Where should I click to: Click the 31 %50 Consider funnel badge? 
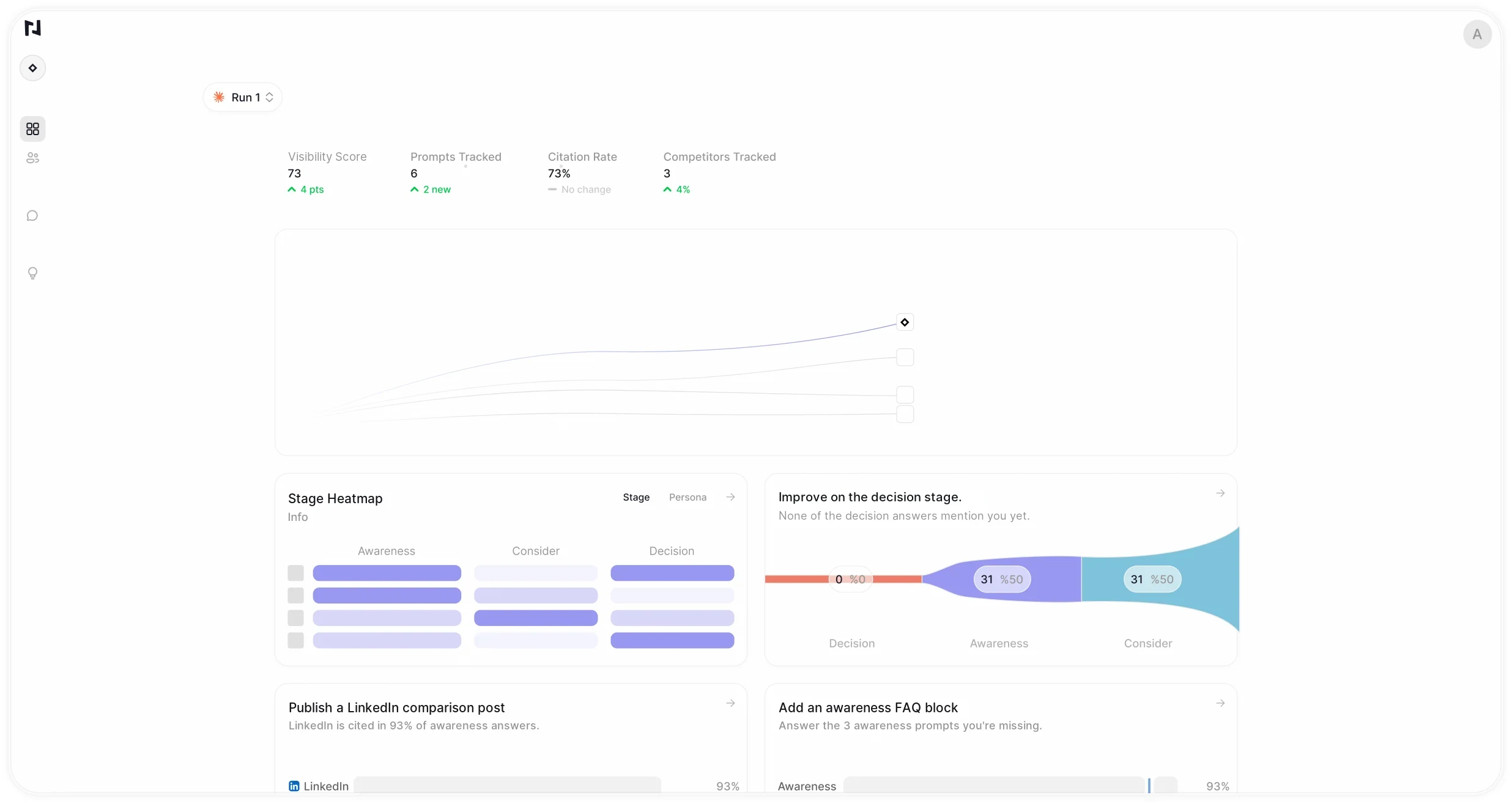[x=1152, y=579]
